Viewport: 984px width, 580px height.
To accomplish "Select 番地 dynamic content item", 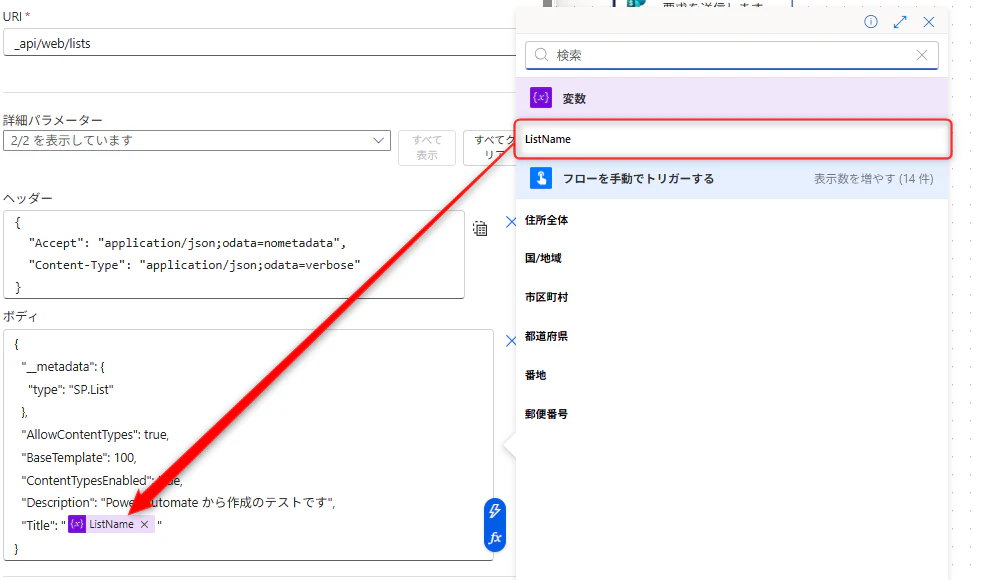I will [535, 375].
